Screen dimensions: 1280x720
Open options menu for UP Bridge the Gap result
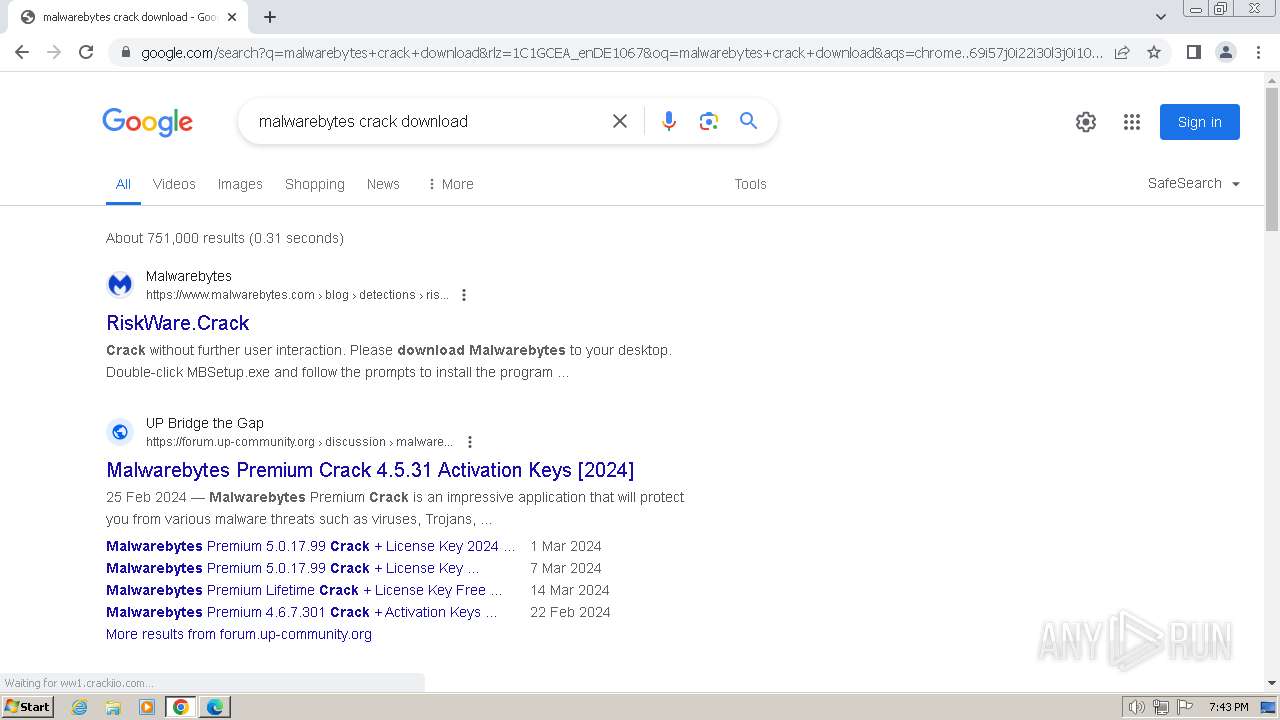click(470, 442)
